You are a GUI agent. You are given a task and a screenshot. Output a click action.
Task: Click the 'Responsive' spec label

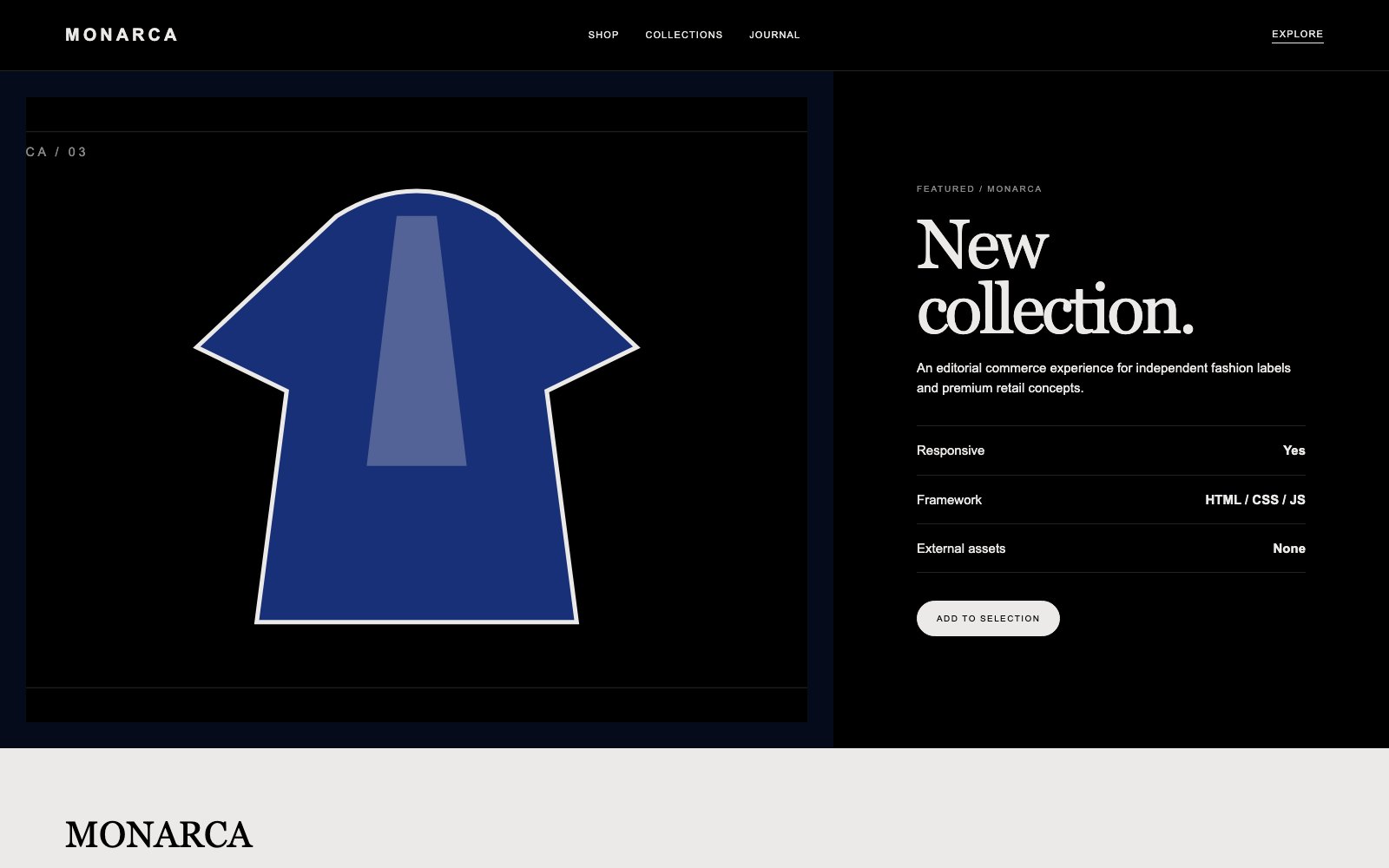pos(951,450)
